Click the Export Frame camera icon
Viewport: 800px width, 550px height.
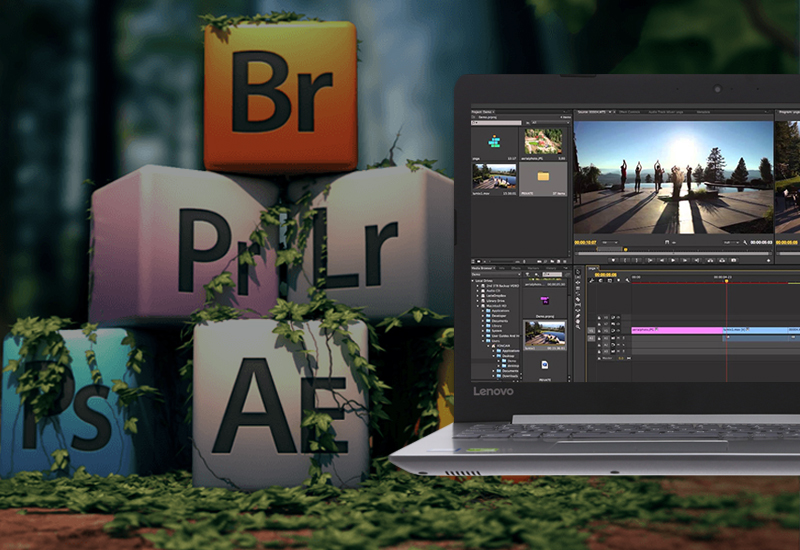(734, 260)
